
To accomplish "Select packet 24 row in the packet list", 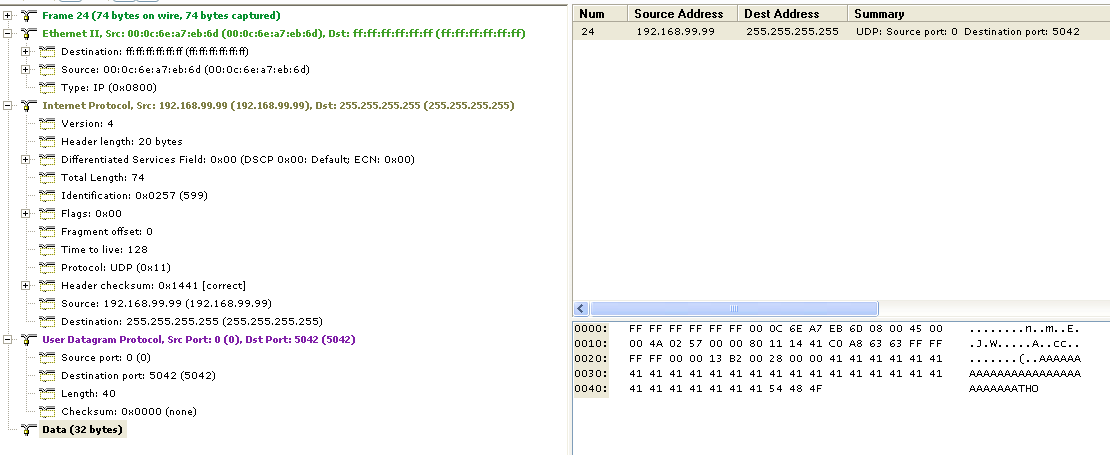I will [842, 31].
